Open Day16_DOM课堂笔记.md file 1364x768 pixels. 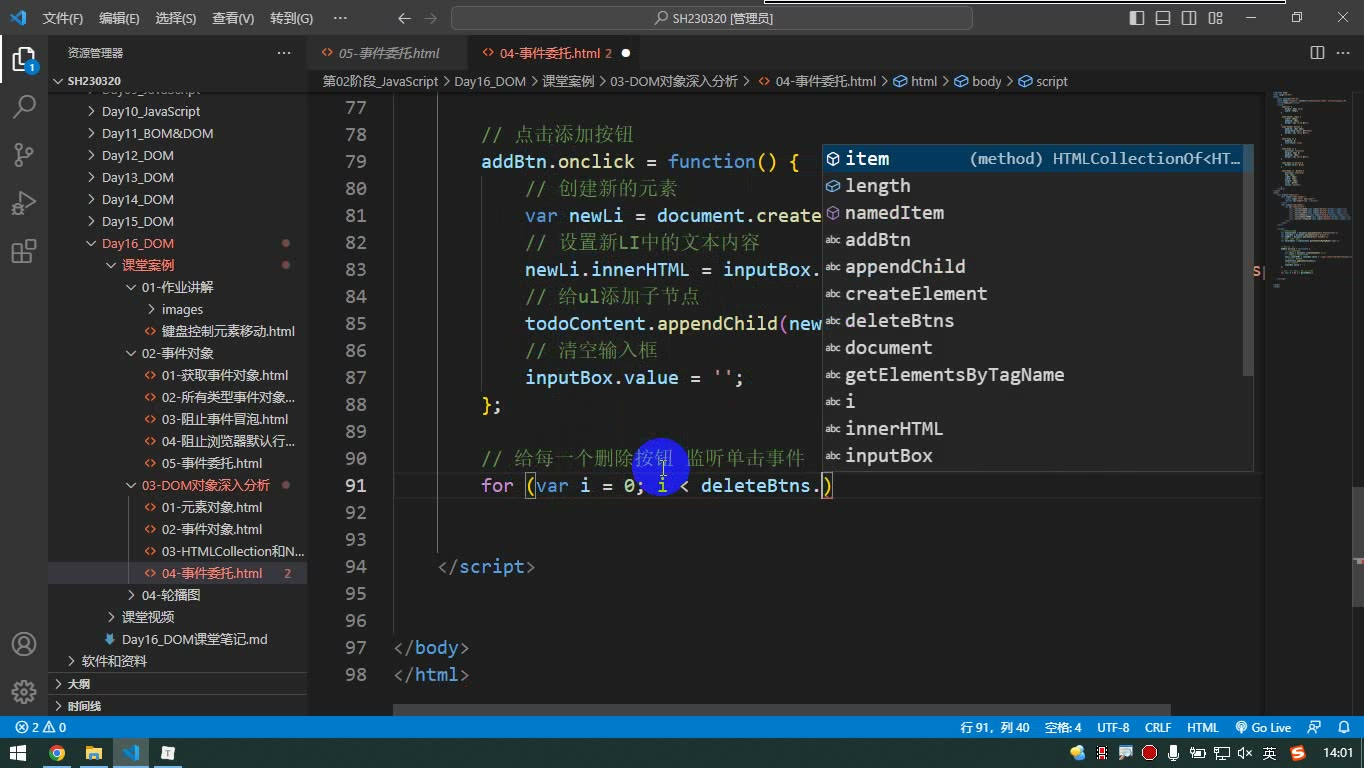tap(194, 639)
